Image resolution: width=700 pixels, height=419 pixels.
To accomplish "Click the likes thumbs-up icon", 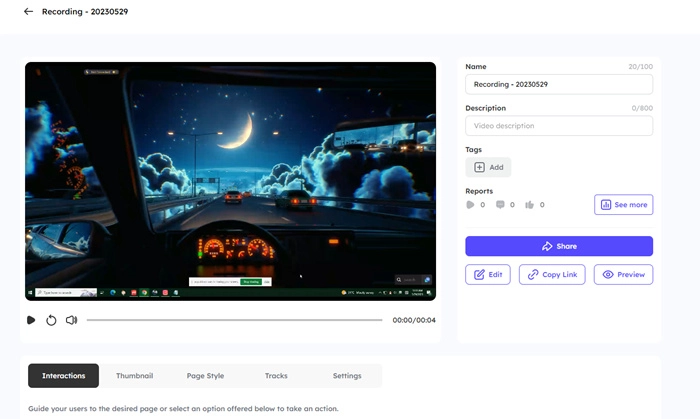I will click(x=528, y=205).
